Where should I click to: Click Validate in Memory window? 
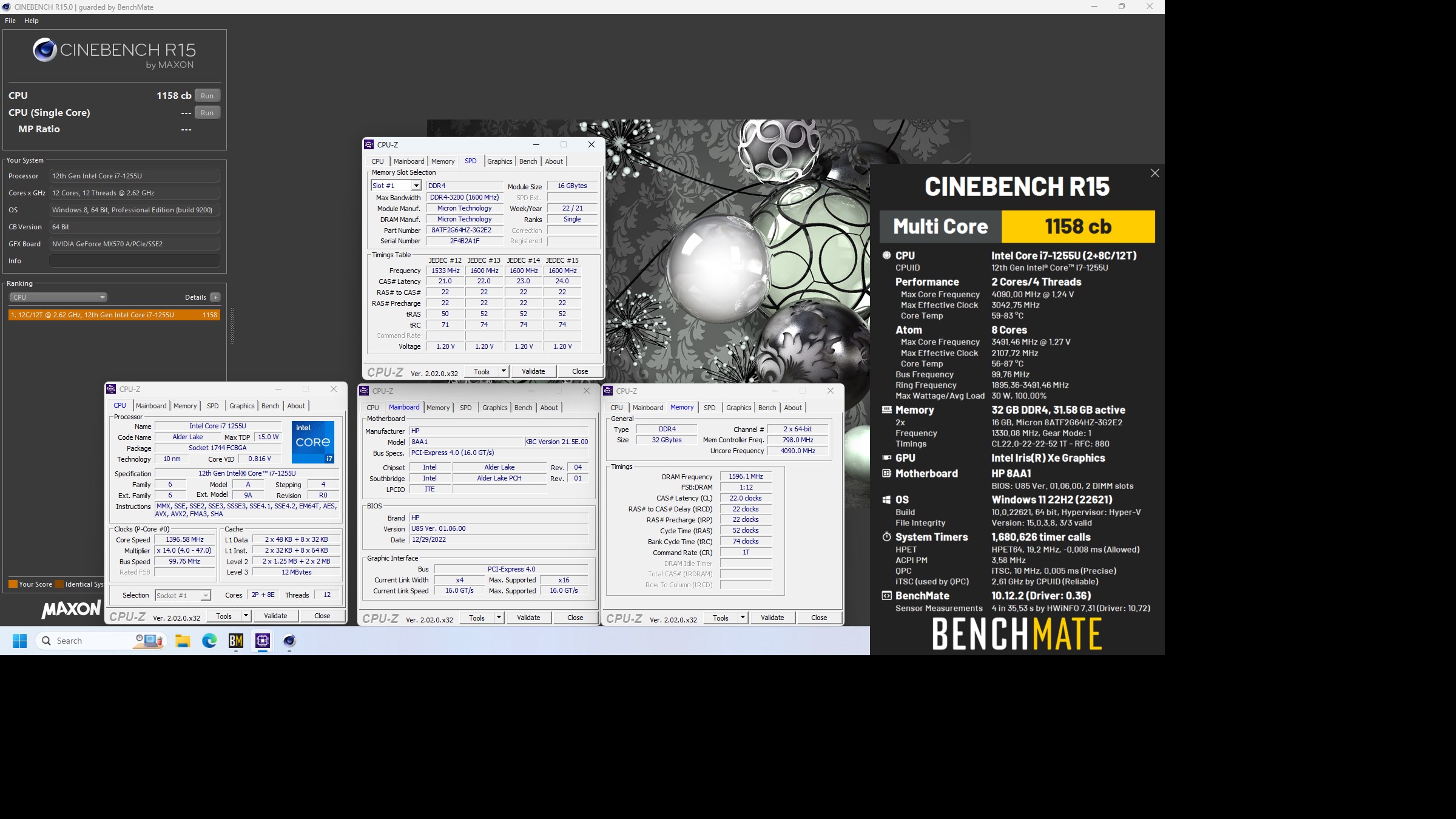pos(772,618)
